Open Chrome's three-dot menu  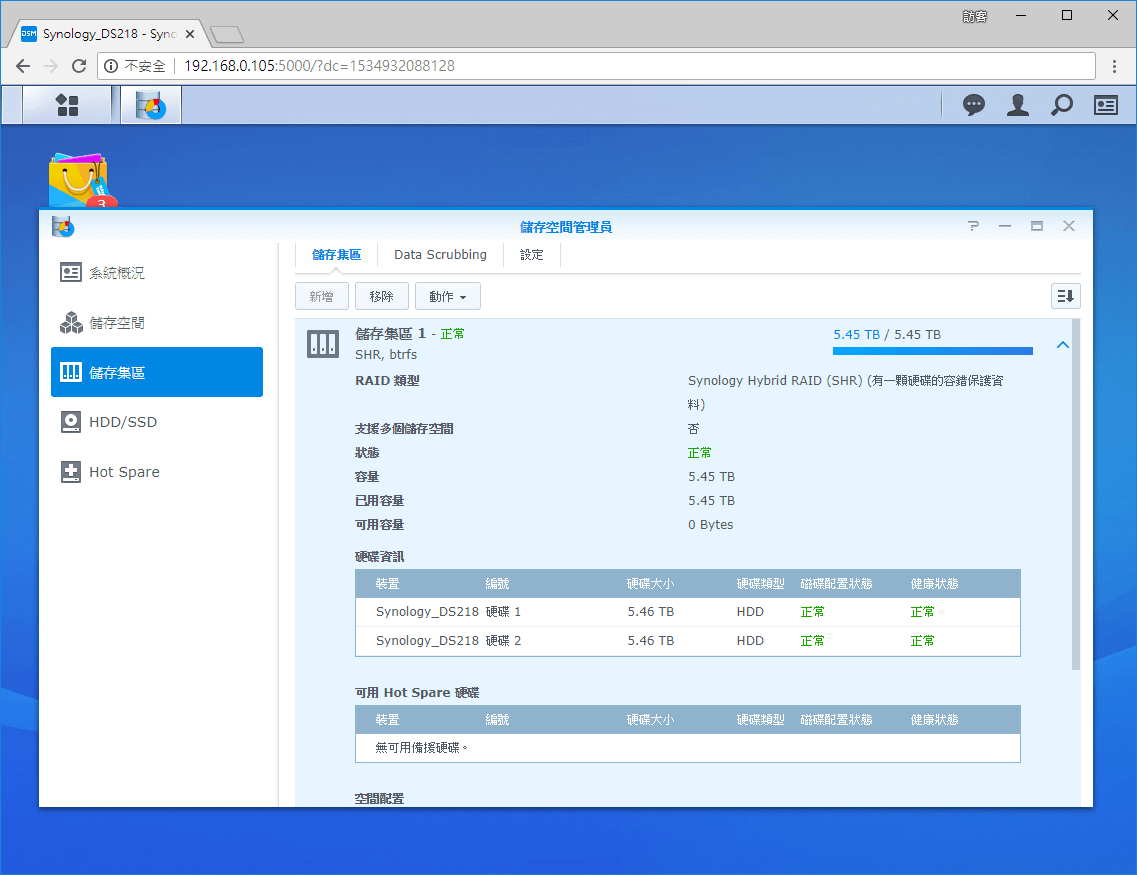(x=1115, y=66)
